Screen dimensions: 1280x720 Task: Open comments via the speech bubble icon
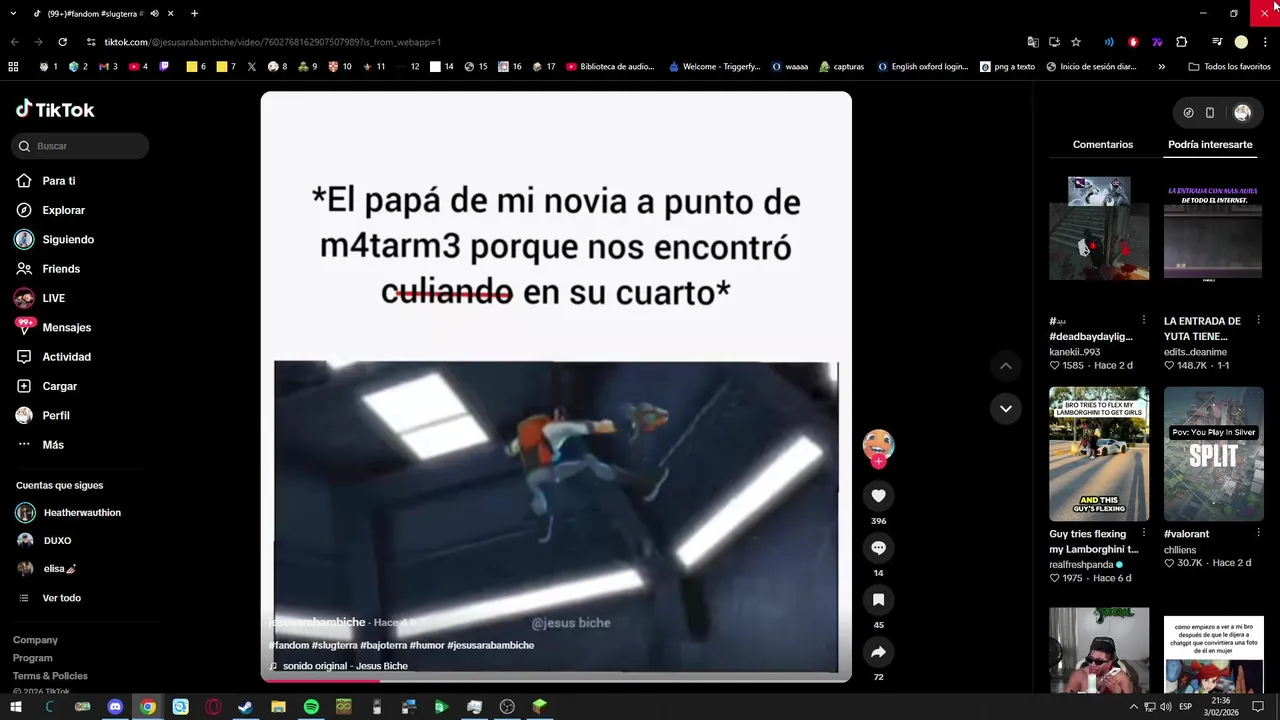878,548
